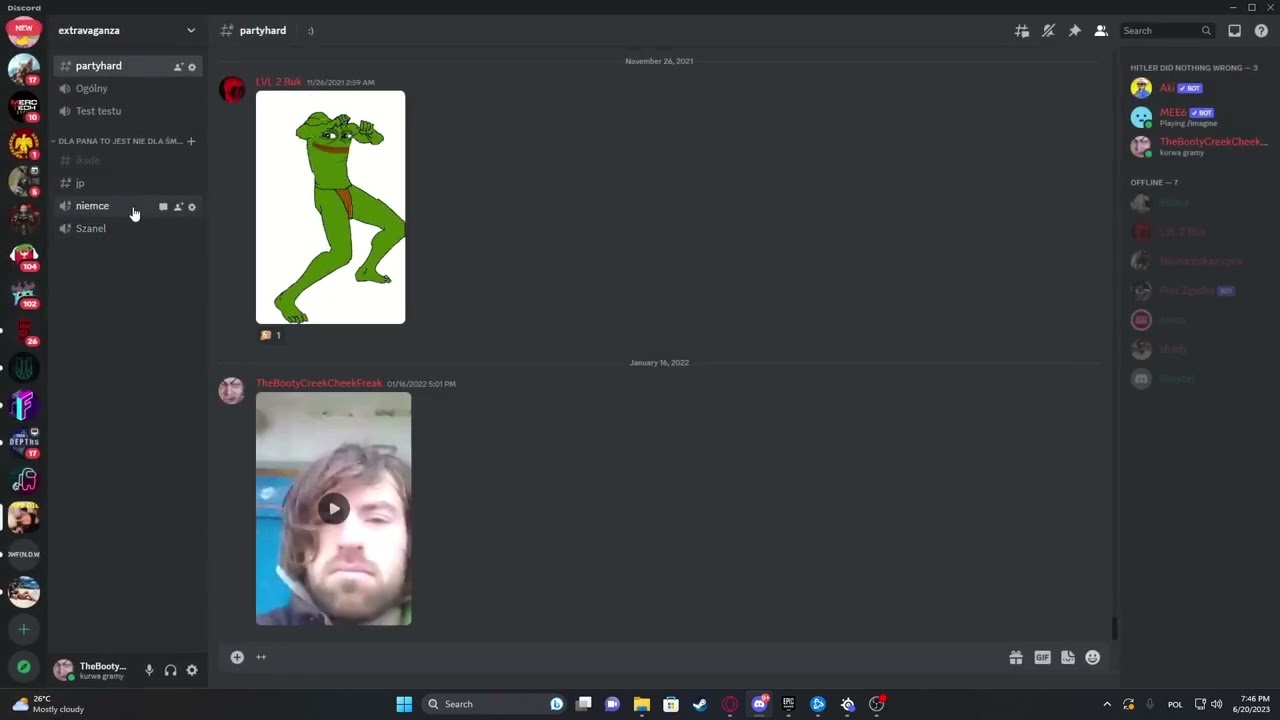This screenshot has height=720, width=1280.
Task: Open Windows Start menu
Action: coord(404,704)
